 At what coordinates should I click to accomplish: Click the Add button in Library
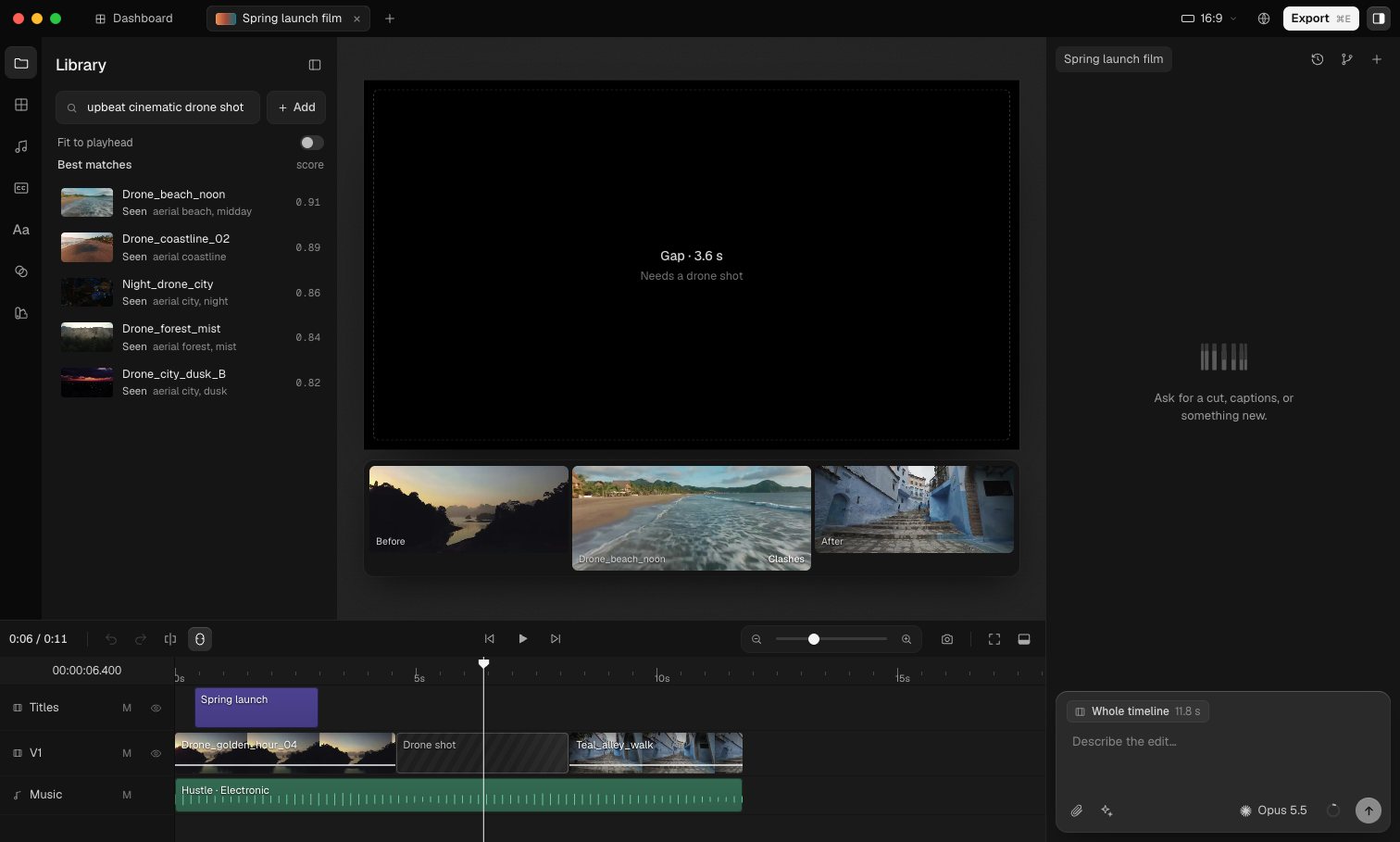[296, 107]
